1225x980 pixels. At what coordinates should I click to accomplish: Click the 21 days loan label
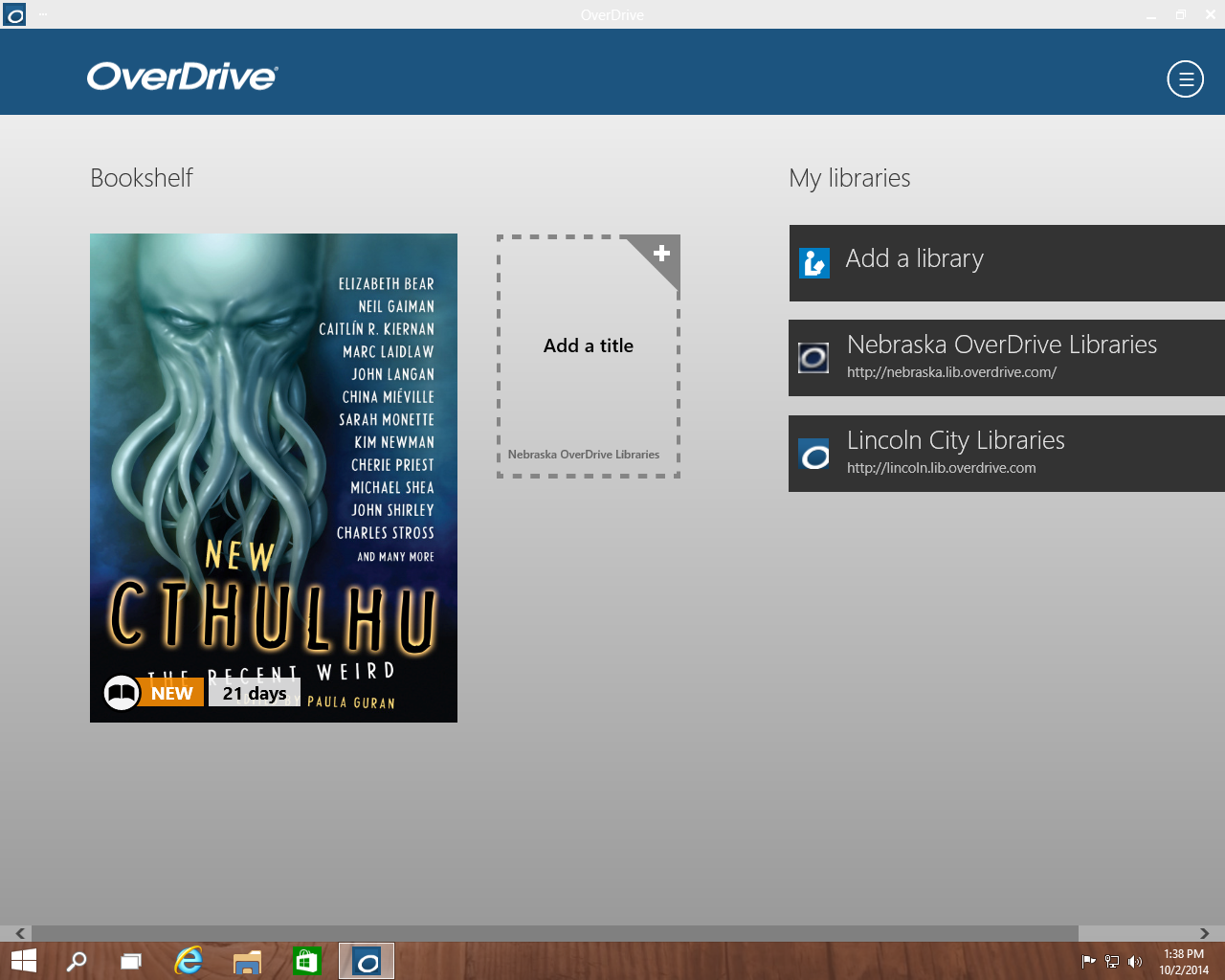point(255,693)
